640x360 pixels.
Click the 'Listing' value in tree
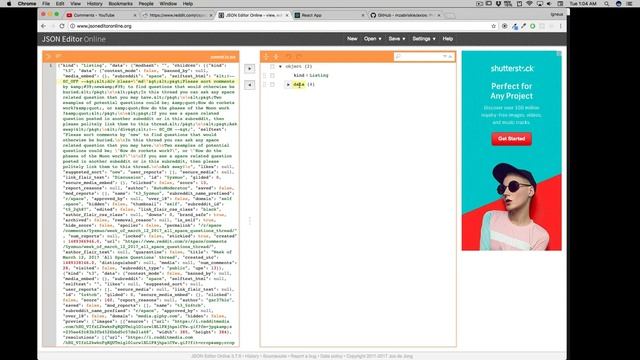tap(319, 76)
